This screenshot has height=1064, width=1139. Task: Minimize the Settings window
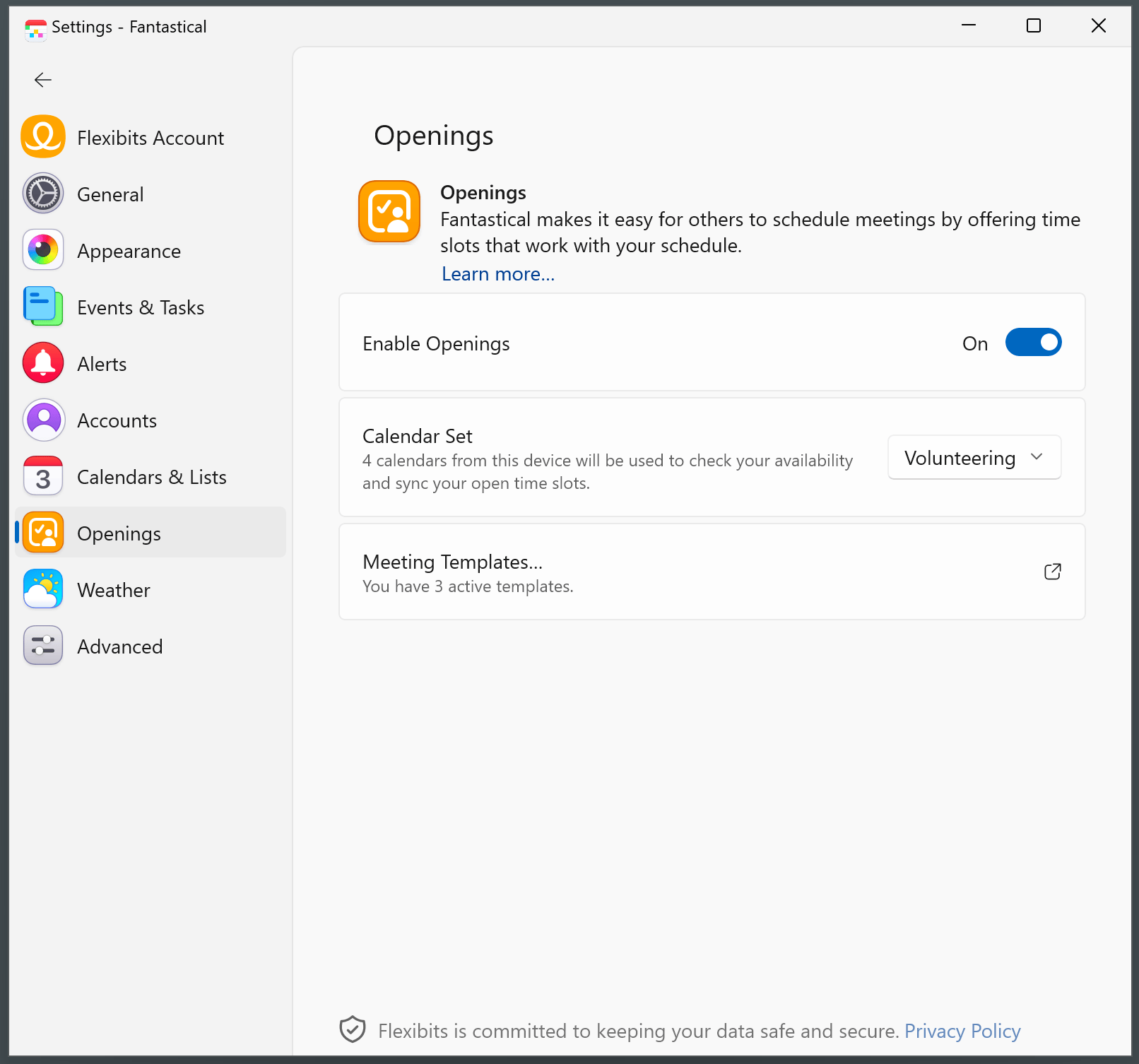tap(969, 25)
